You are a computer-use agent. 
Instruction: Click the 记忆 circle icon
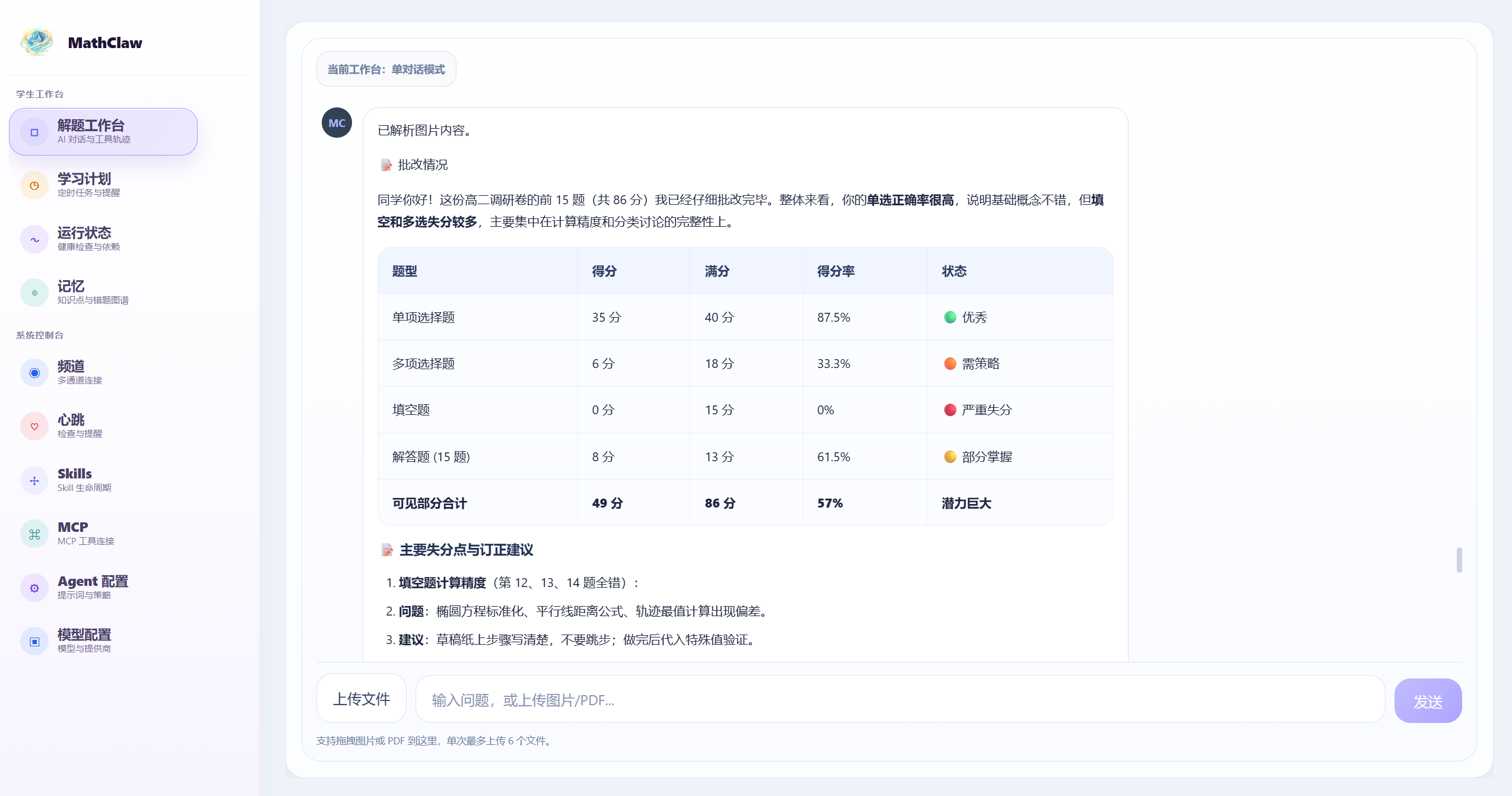(x=34, y=293)
